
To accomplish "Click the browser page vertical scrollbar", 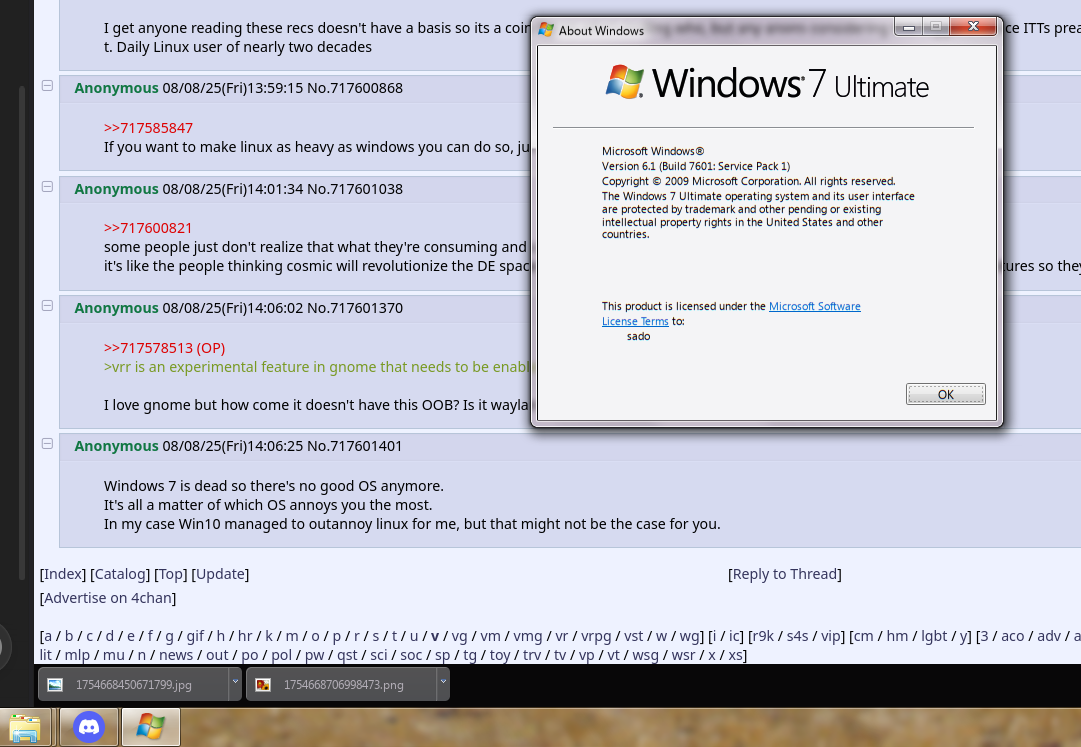I will pos(22,331).
